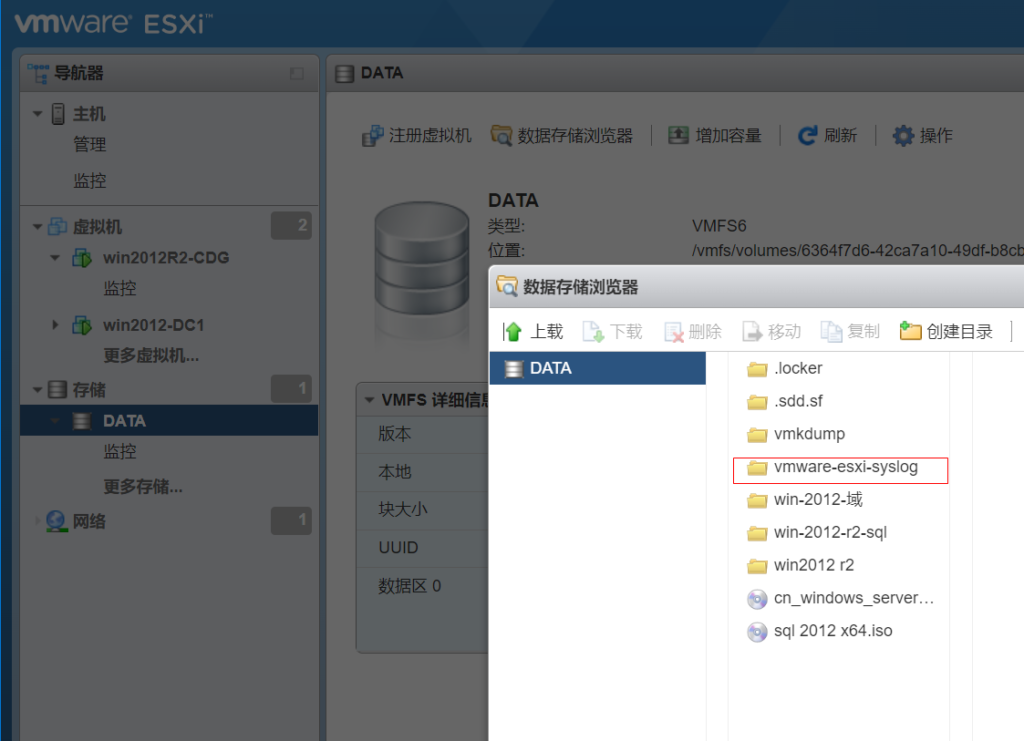Open the 操作 actions gear menu

(x=923, y=135)
